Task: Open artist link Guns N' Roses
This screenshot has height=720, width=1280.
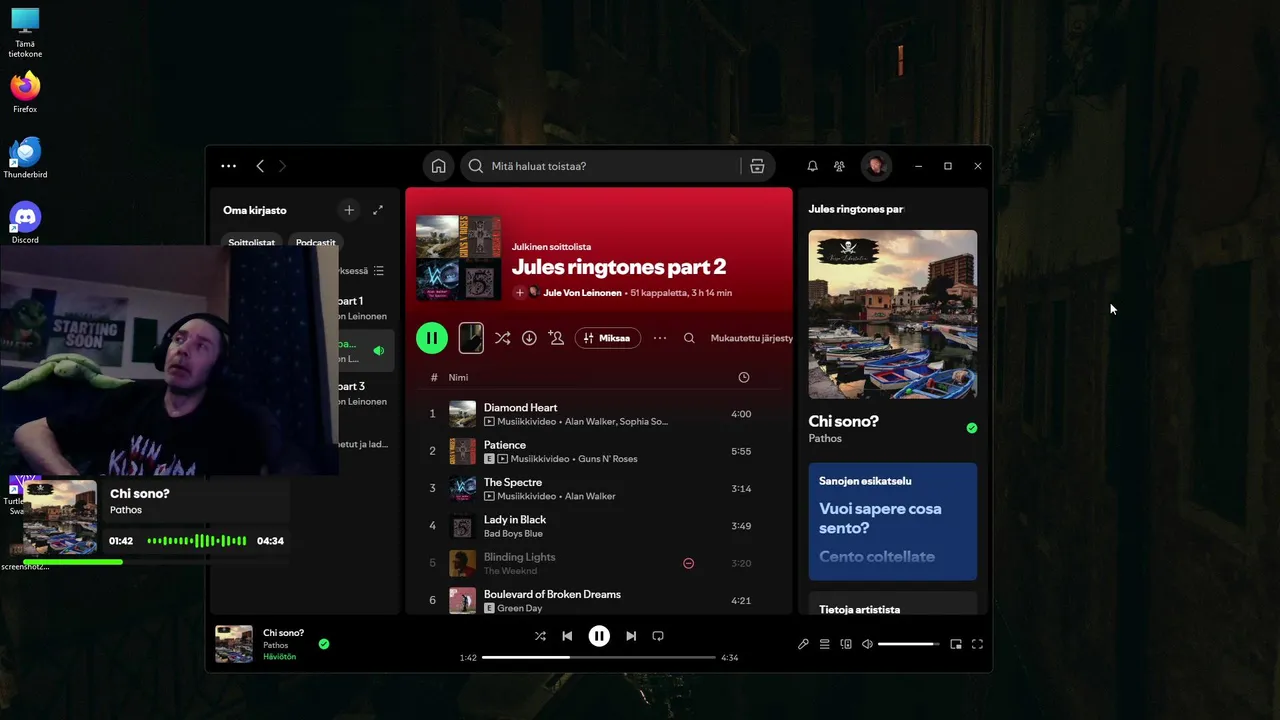Action: [x=608, y=459]
